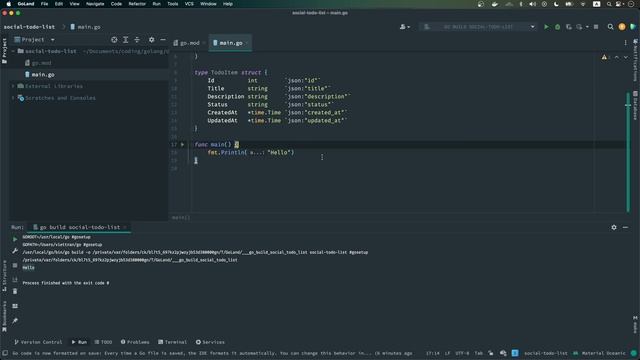
Task: Toggle the Run tool window button
Action: pyautogui.click(x=79, y=342)
